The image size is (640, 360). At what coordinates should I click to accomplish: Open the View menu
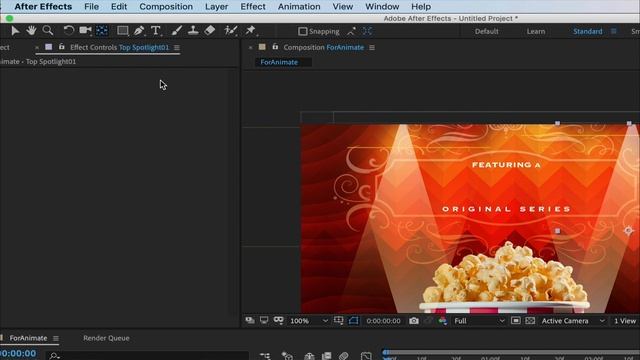coord(343,7)
